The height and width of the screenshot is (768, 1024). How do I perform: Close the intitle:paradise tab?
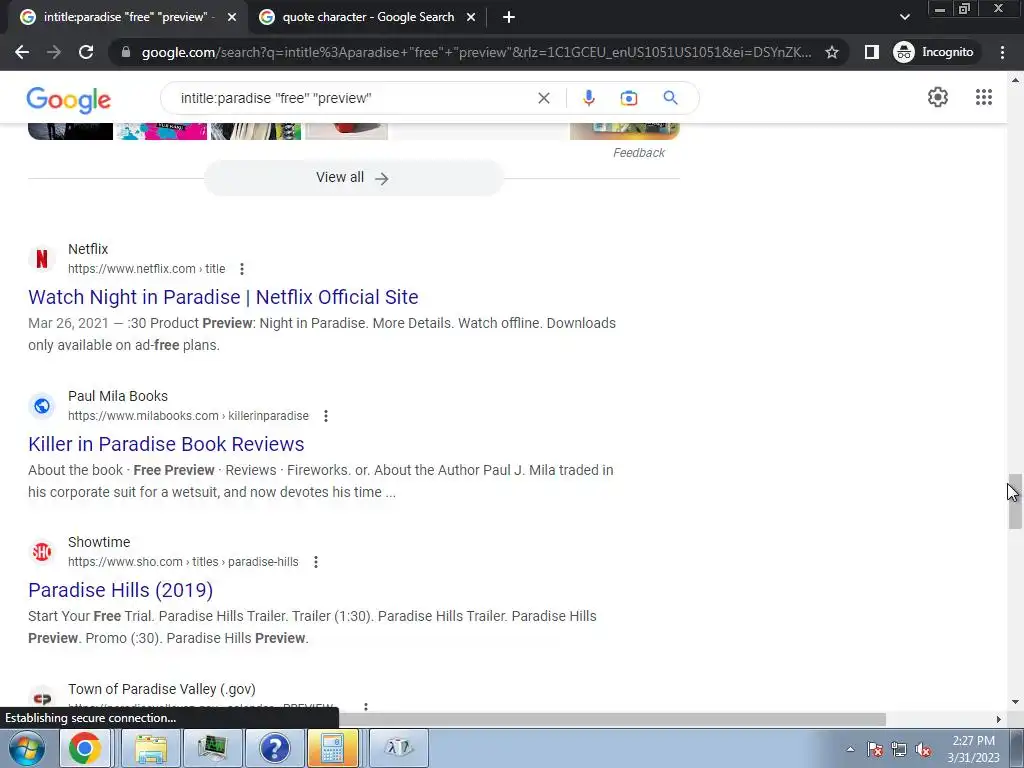[231, 18]
